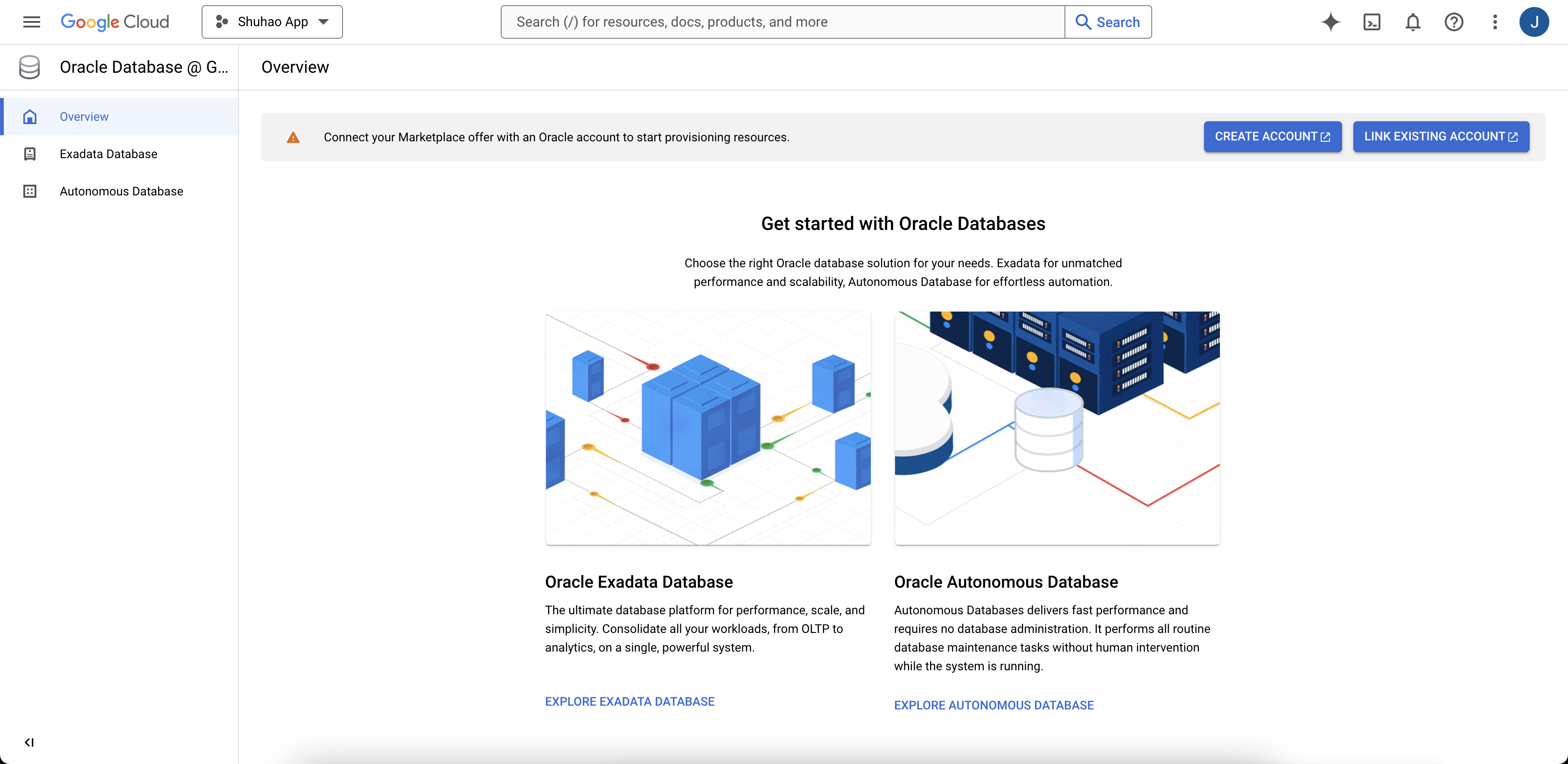Switch to the Overview sidebar item

[84, 116]
